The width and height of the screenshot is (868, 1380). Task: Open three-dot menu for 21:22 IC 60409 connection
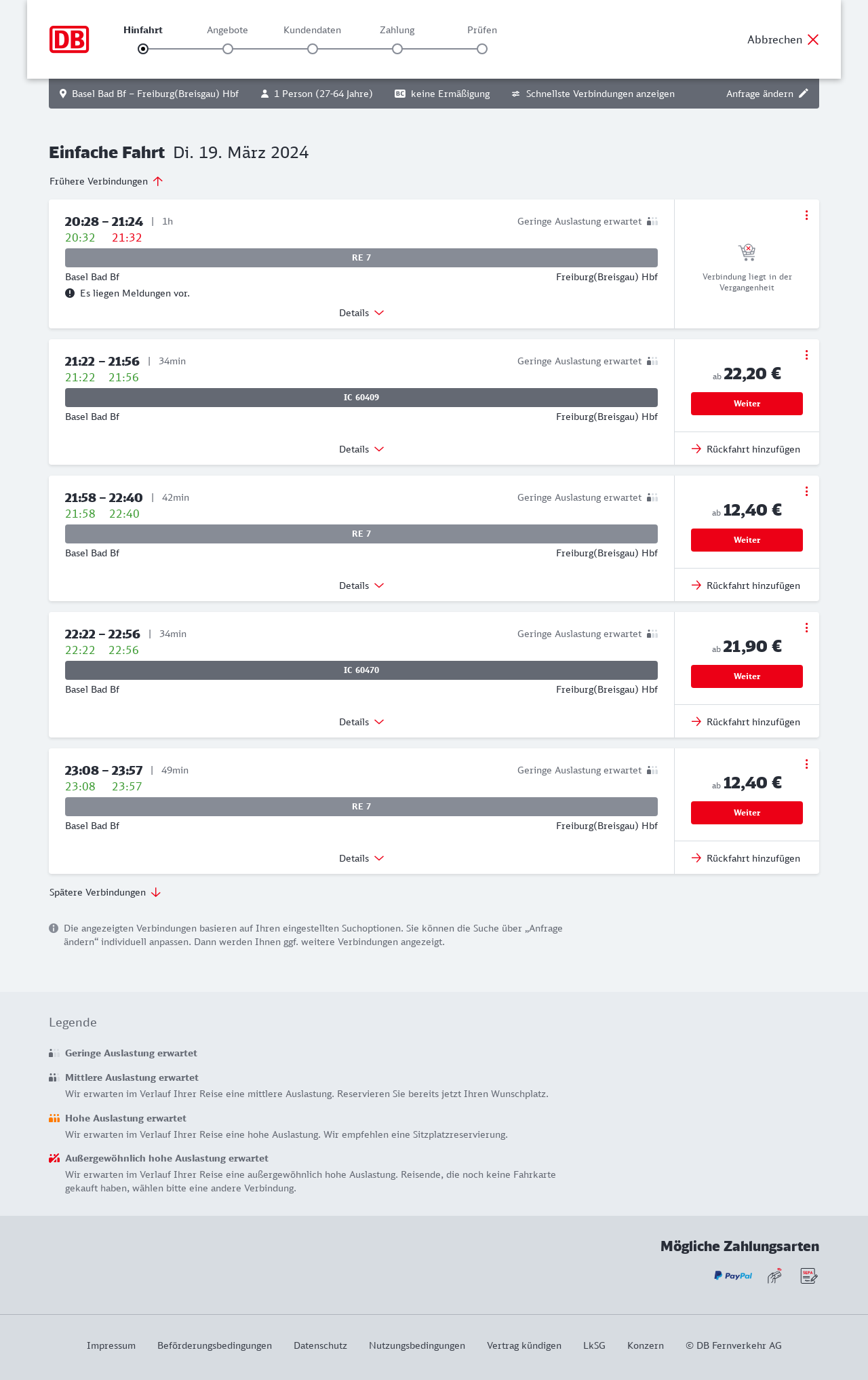[806, 355]
